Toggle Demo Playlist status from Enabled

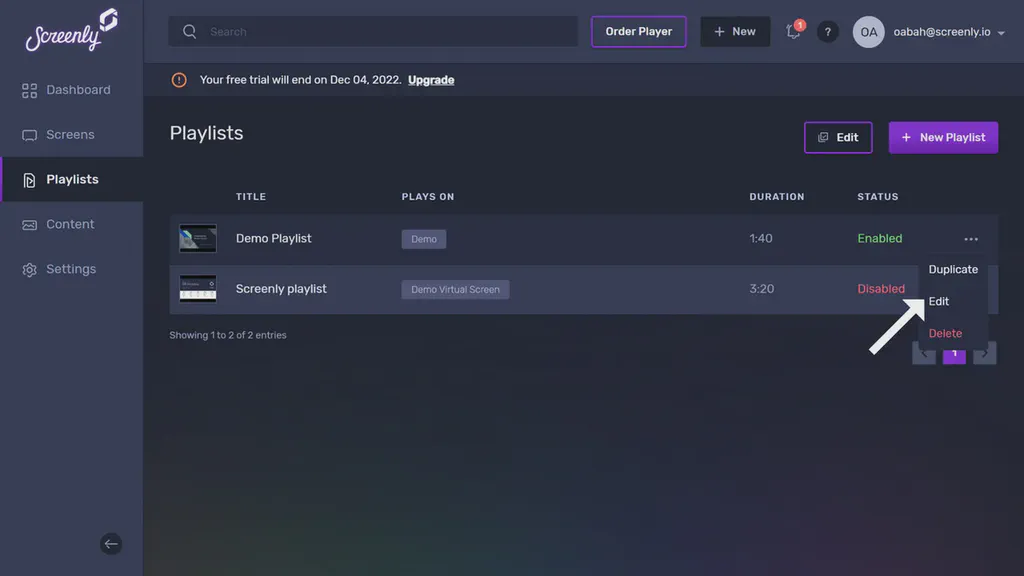879,238
